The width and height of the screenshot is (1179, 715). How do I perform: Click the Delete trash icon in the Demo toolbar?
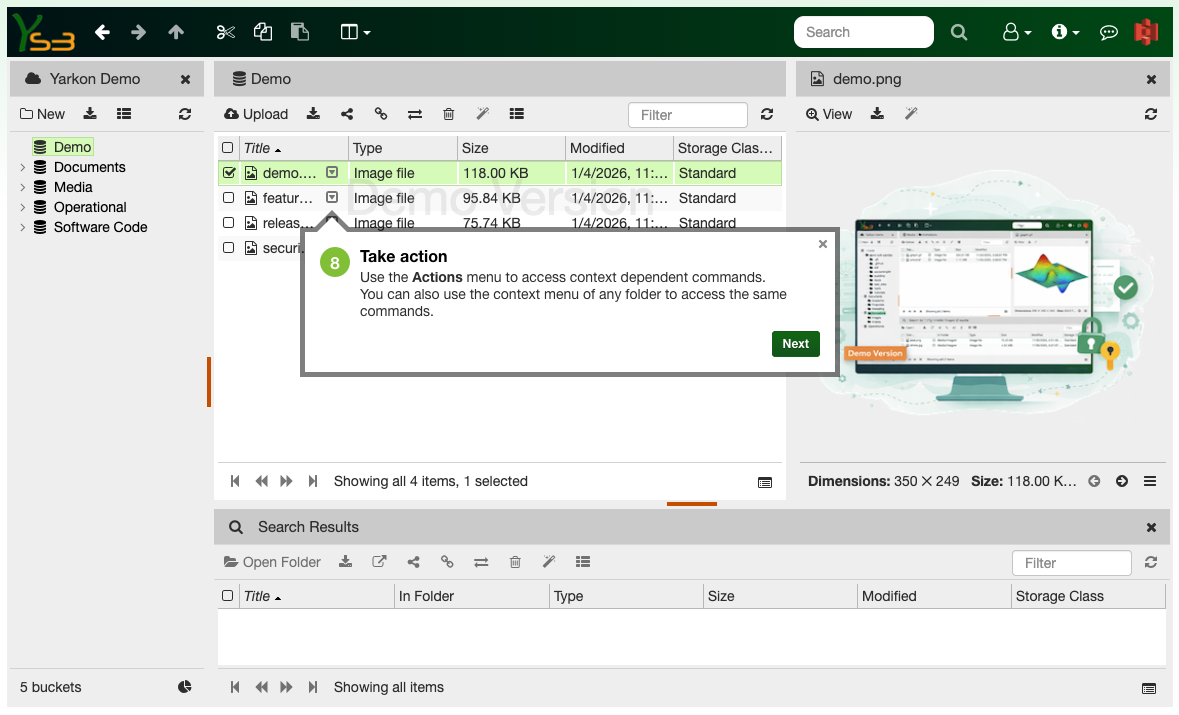coord(448,114)
